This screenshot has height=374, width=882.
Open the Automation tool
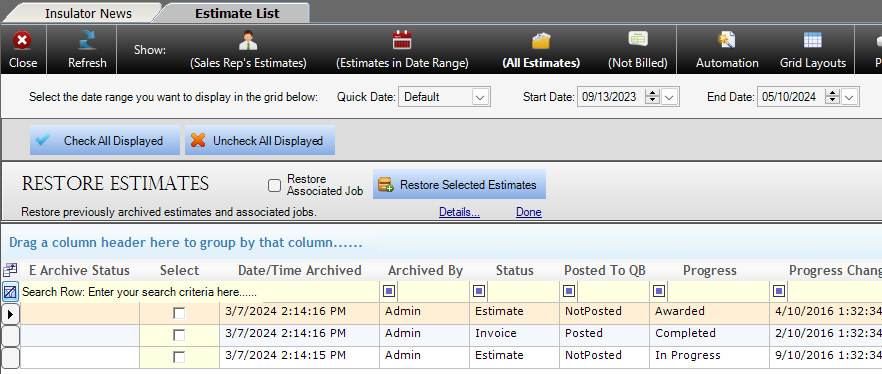(727, 49)
